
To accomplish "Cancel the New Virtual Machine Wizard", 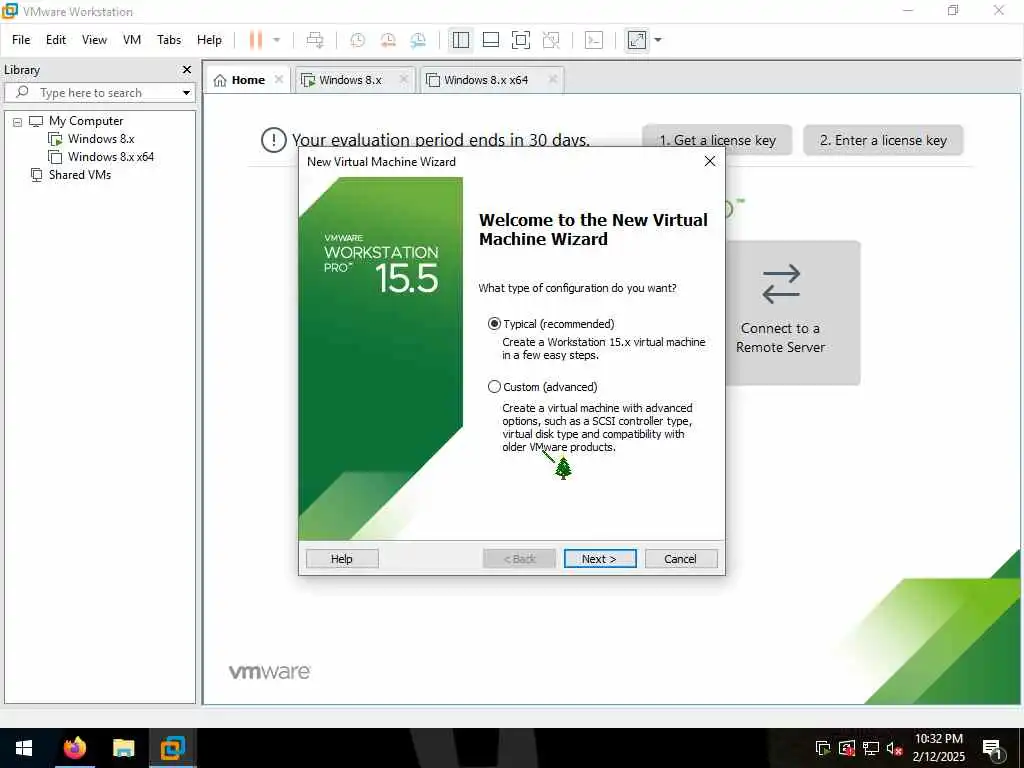I will click(x=680, y=558).
